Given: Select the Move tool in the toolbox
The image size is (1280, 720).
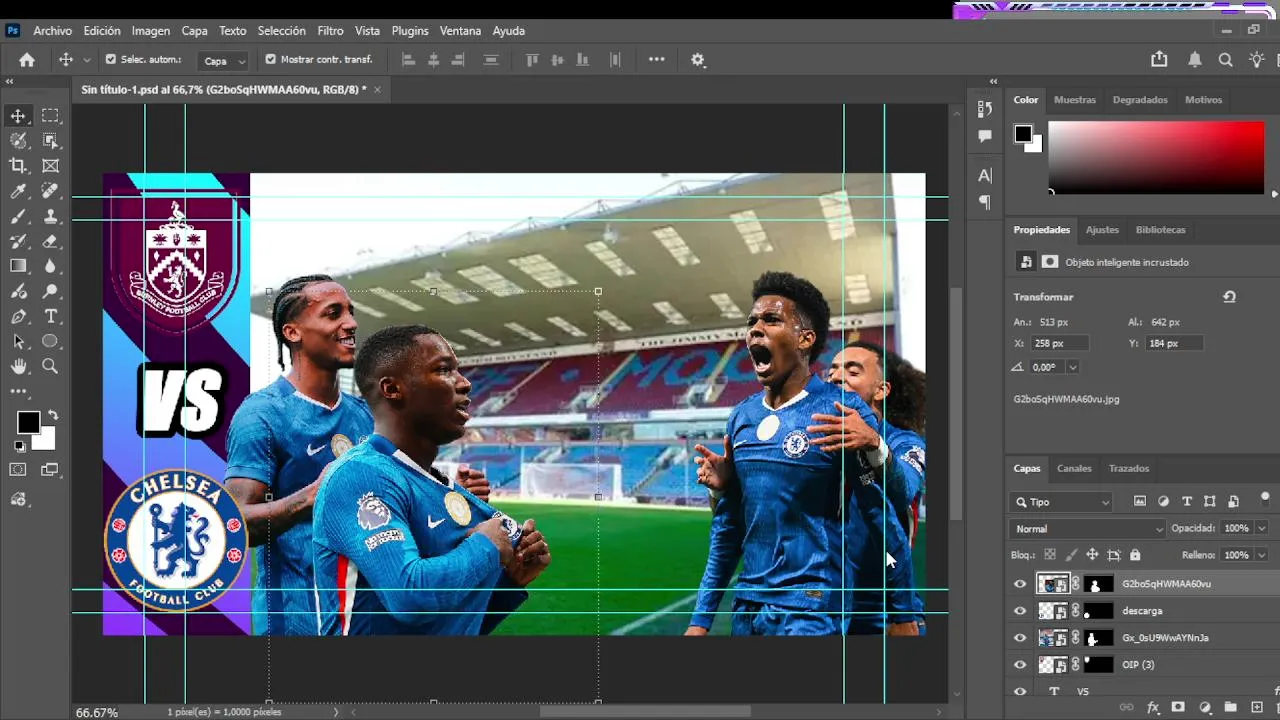Looking at the screenshot, I should coord(18,116).
